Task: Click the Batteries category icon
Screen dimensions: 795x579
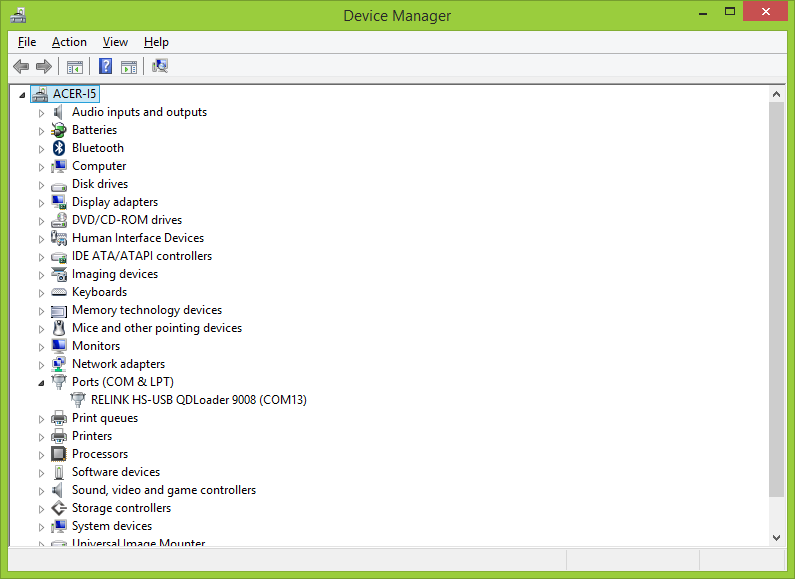Action: point(59,130)
